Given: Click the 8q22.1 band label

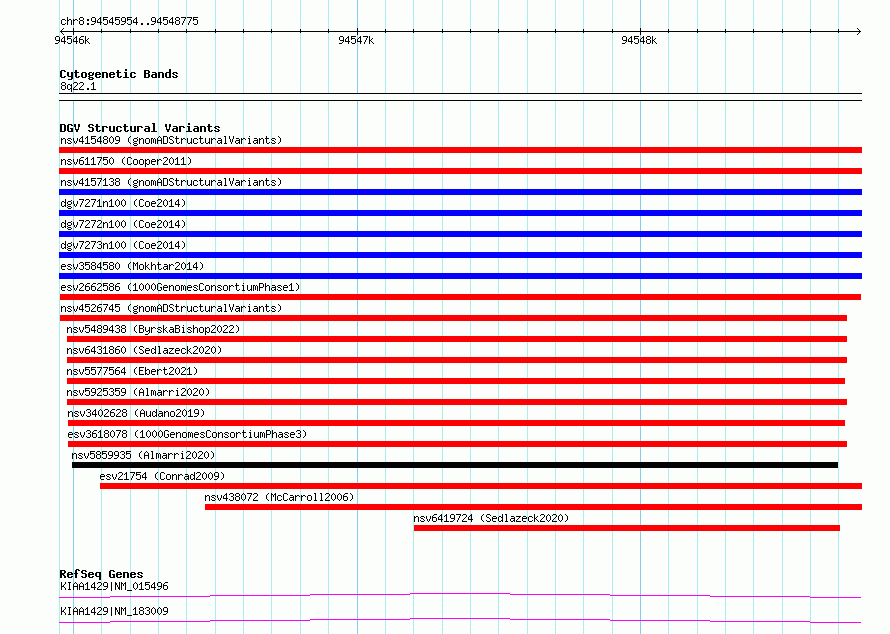Looking at the screenshot, I should [78, 86].
